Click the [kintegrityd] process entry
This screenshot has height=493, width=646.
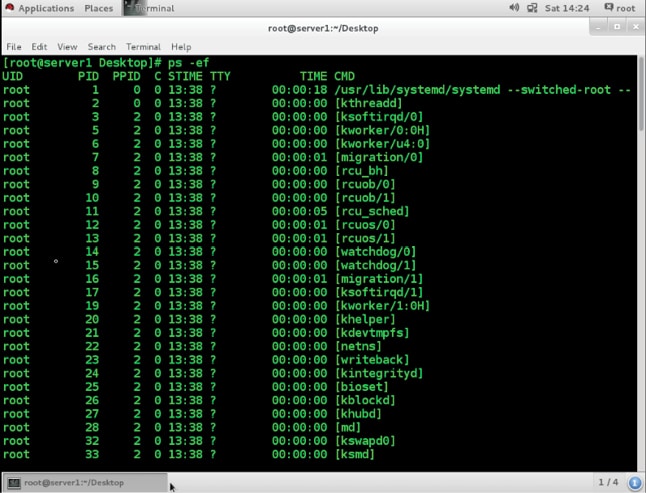379,374
